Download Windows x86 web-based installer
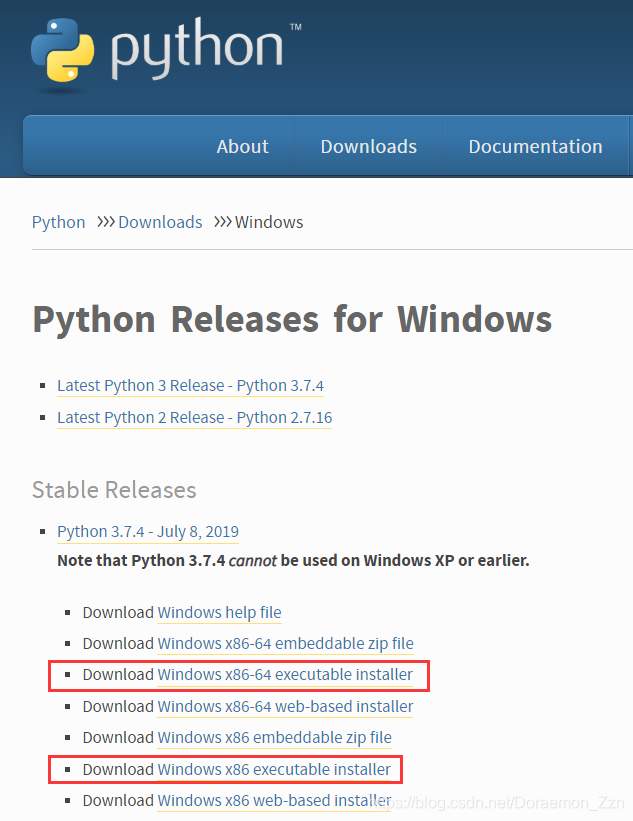633x821 pixels. point(274,800)
